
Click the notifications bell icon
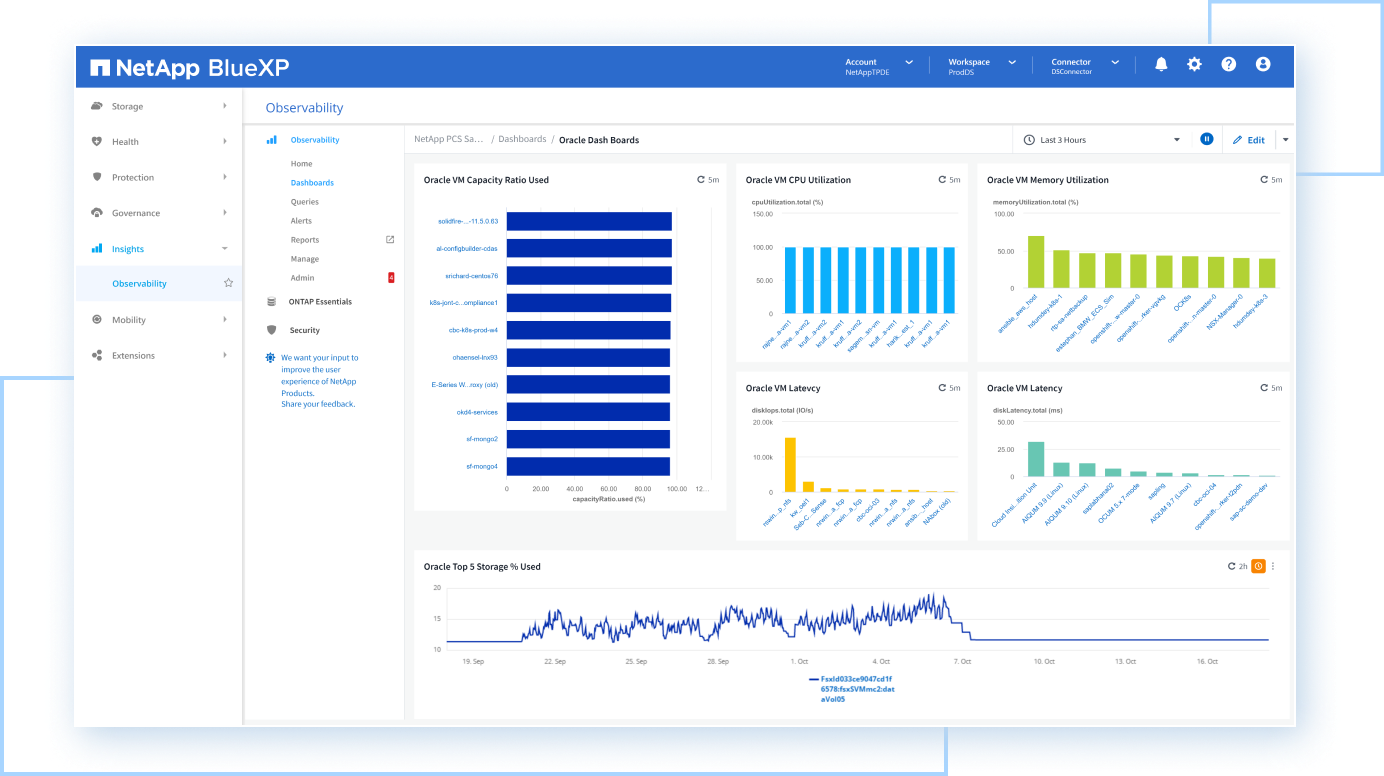coord(1161,64)
